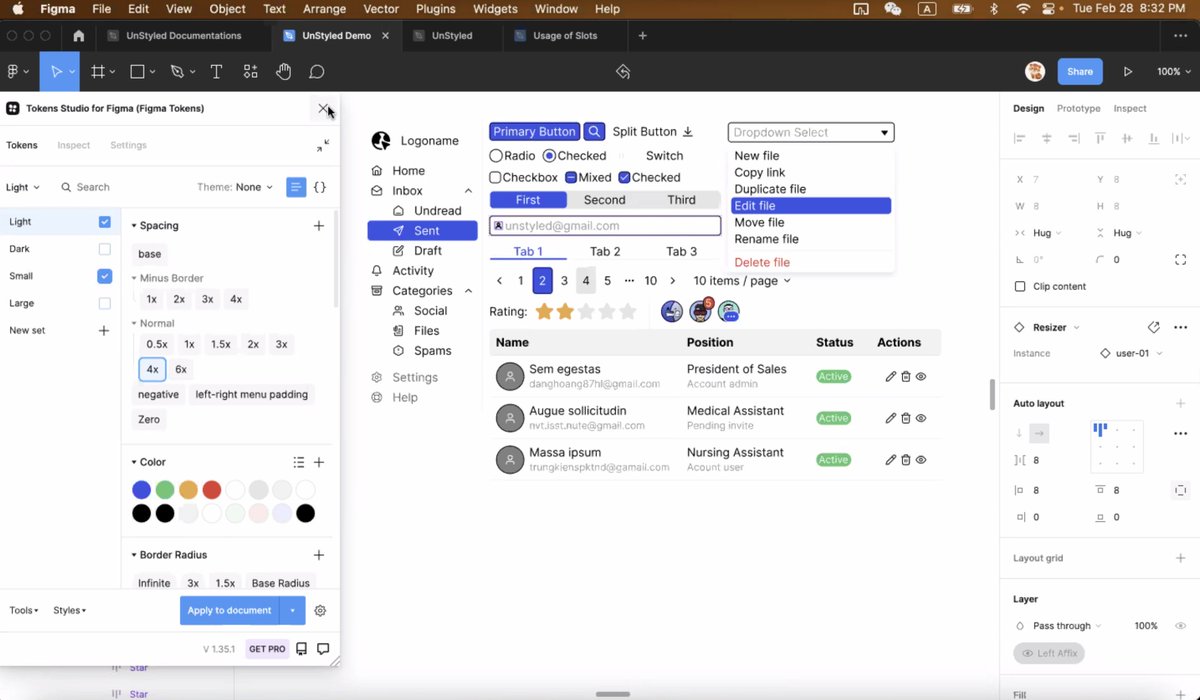The image size is (1200, 700).
Task: Select the Rectangle shape tool
Action: pos(137,72)
